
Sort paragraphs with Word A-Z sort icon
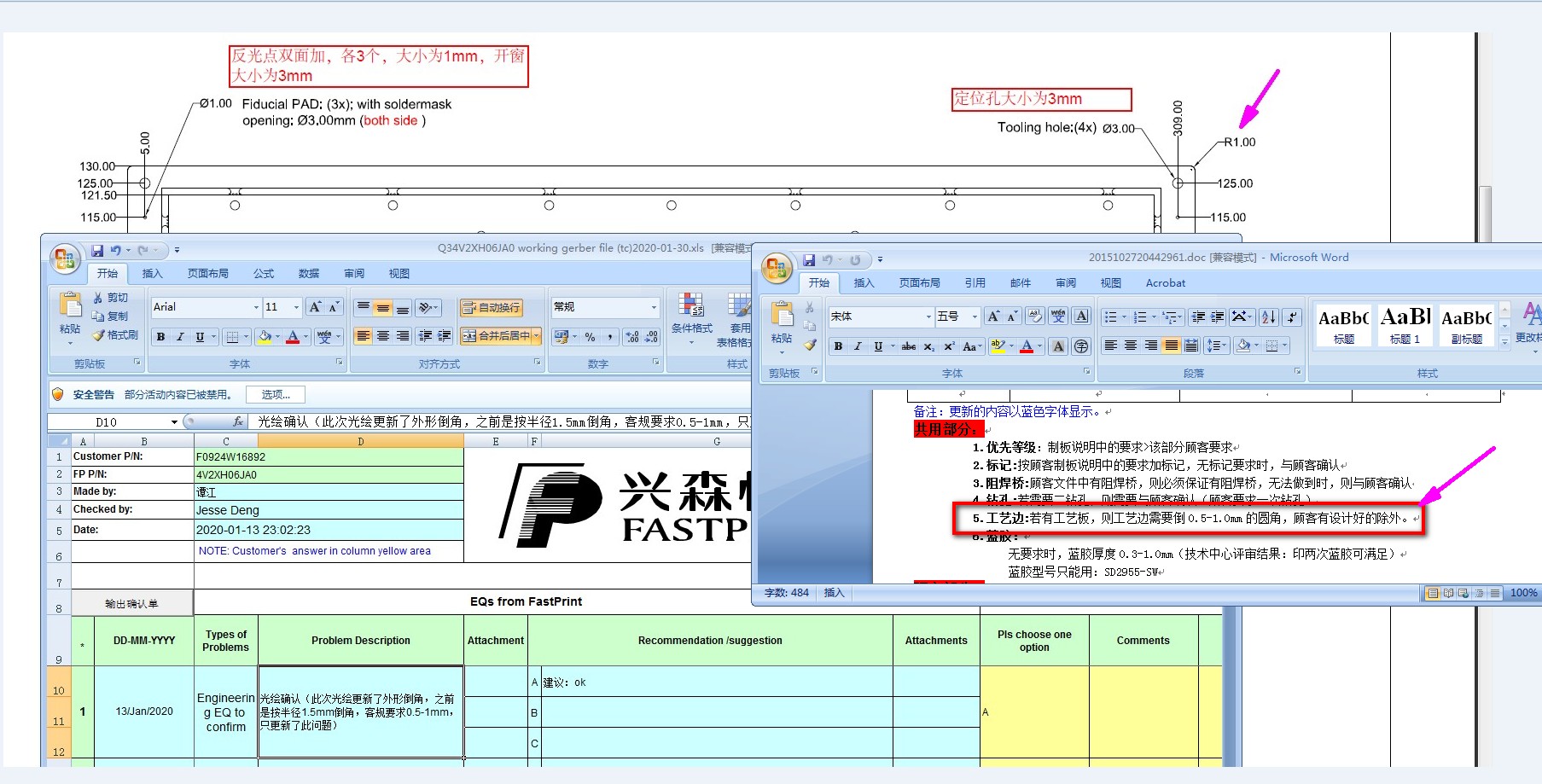click(1269, 317)
